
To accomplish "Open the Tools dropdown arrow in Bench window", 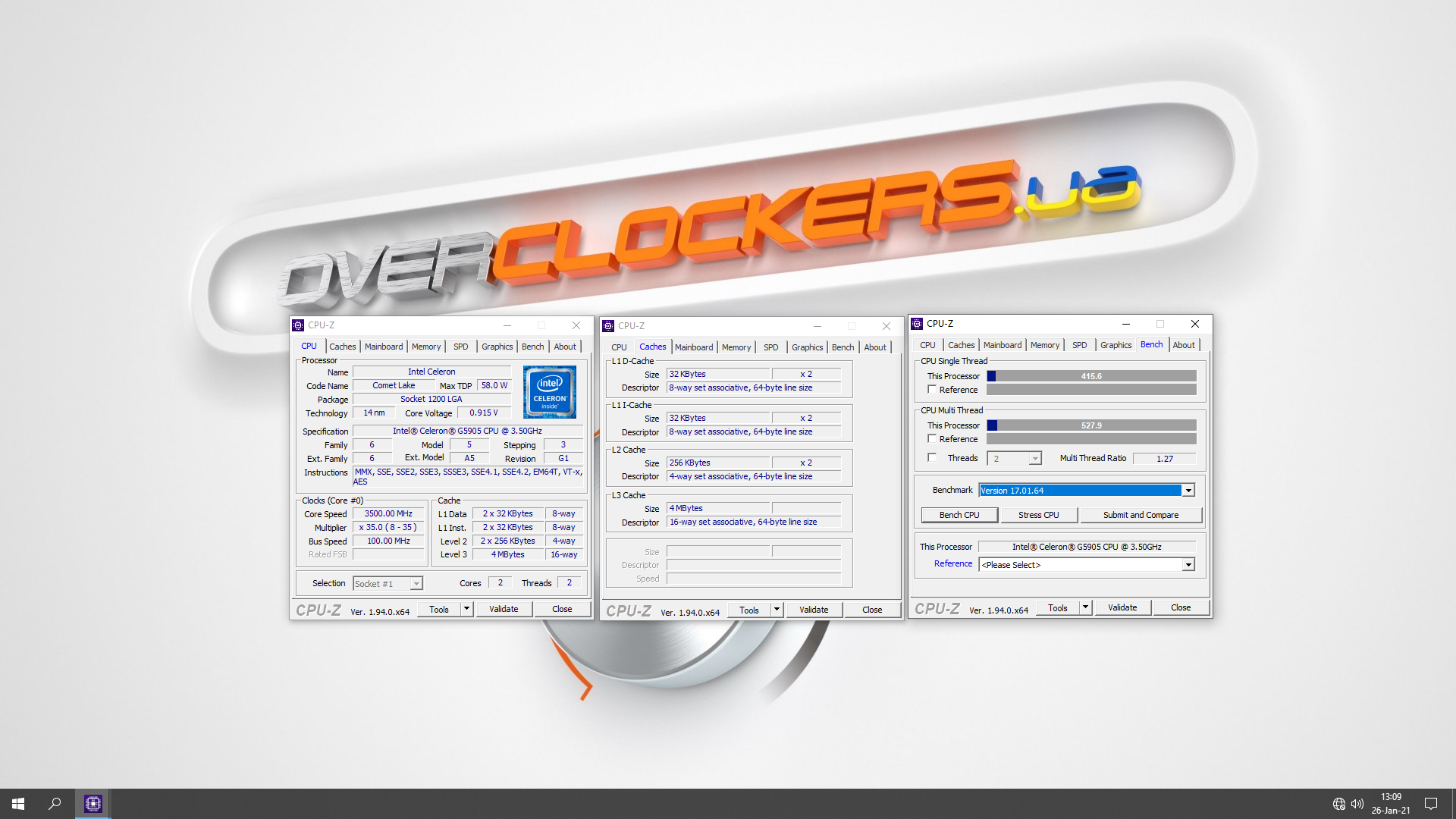I will (x=1085, y=607).
